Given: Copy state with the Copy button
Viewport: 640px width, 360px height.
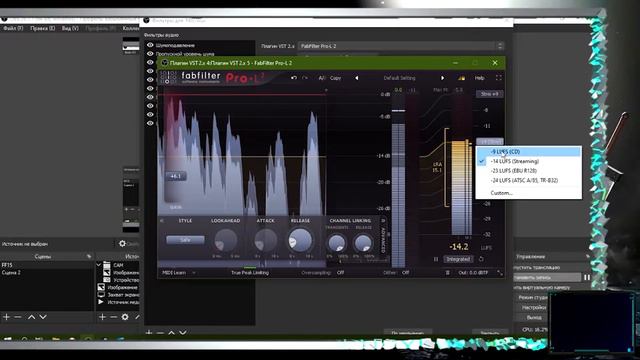Looking at the screenshot, I should tap(336, 78).
